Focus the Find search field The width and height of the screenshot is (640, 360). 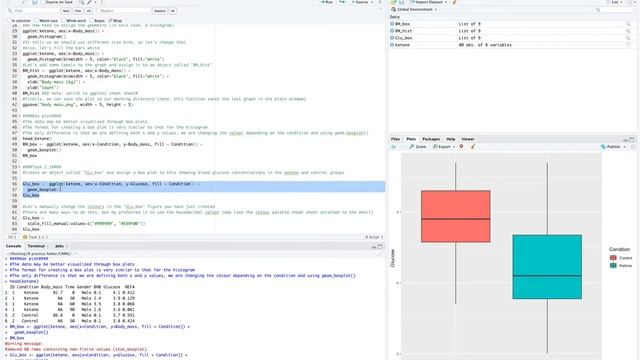pyautogui.click(x=33, y=11)
